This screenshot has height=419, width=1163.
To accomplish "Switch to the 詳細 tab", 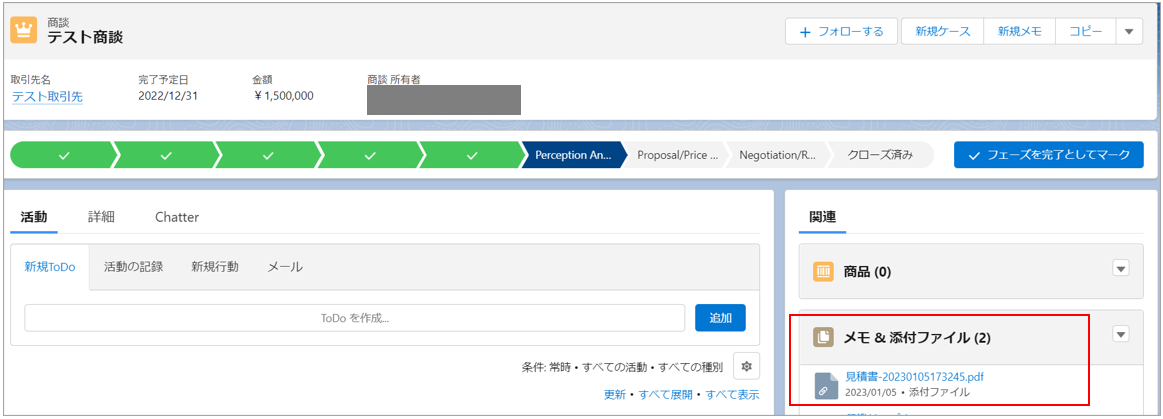I will pos(101,216).
